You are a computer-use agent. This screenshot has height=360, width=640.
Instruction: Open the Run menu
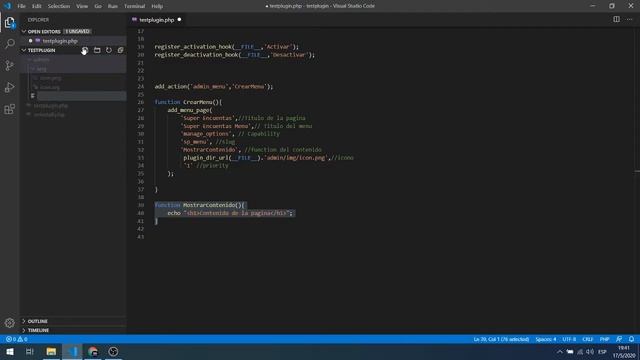coord(113,6)
